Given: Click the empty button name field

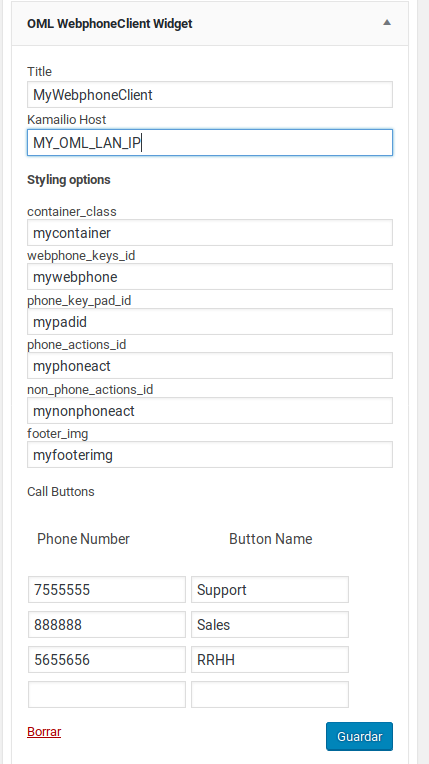Looking at the screenshot, I should coord(270,694).
